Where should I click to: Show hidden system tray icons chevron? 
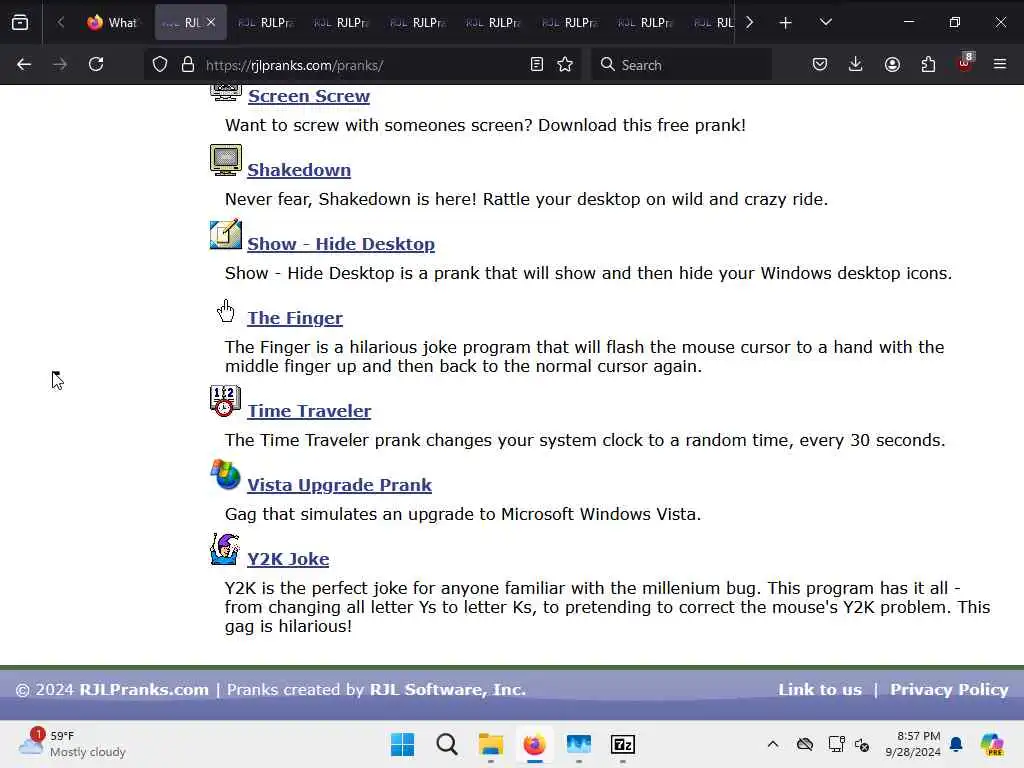coord(773,744)
